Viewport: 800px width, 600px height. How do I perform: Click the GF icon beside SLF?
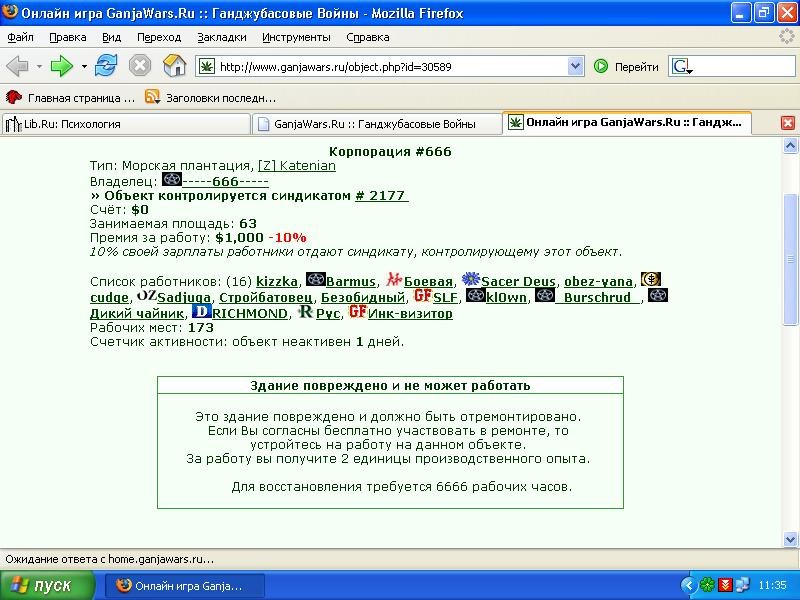423,295
